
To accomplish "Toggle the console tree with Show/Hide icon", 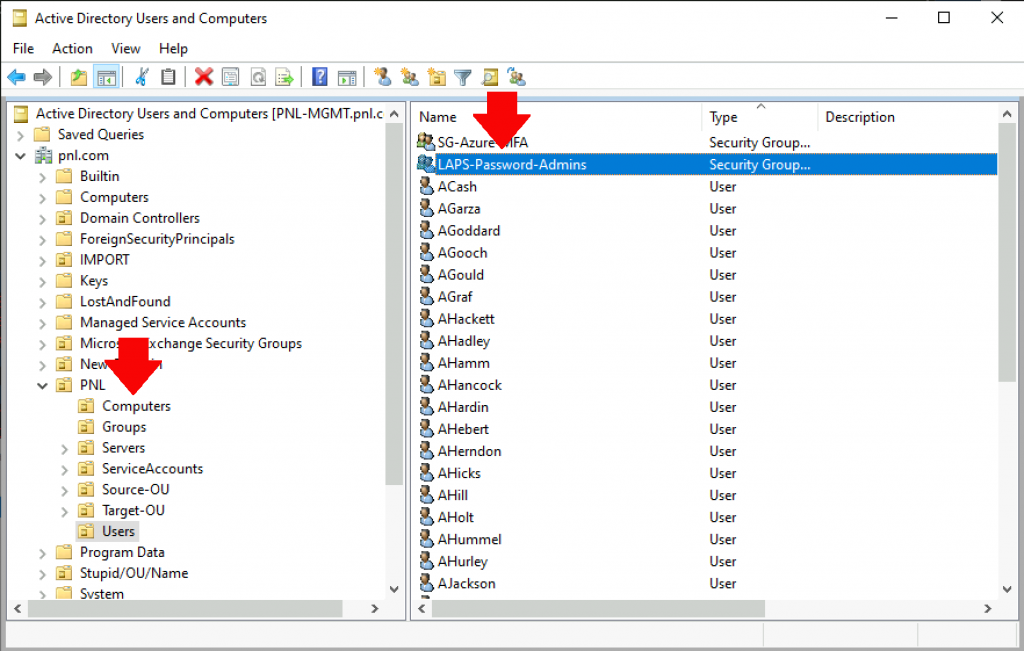I will 105,77.
